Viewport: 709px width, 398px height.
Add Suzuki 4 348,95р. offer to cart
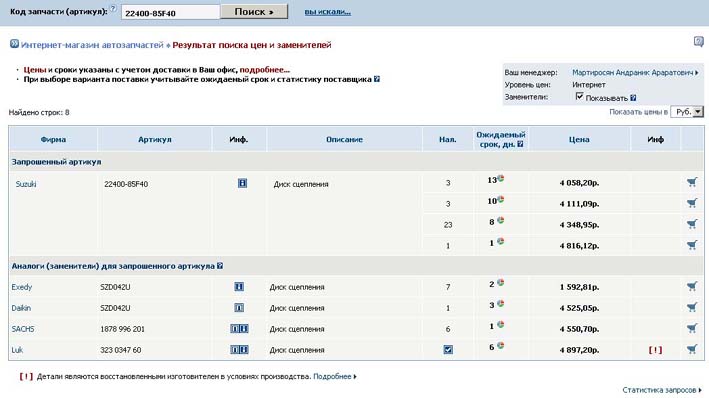coord(692,224)
